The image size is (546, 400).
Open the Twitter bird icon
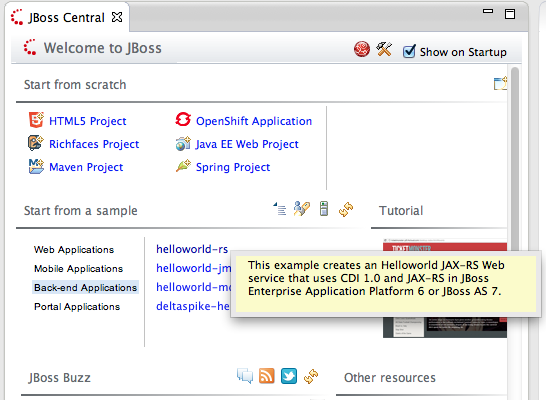(289, 376)
